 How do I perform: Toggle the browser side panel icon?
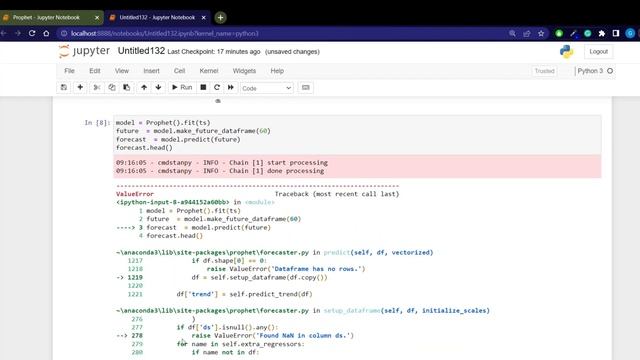click(616, 33)
